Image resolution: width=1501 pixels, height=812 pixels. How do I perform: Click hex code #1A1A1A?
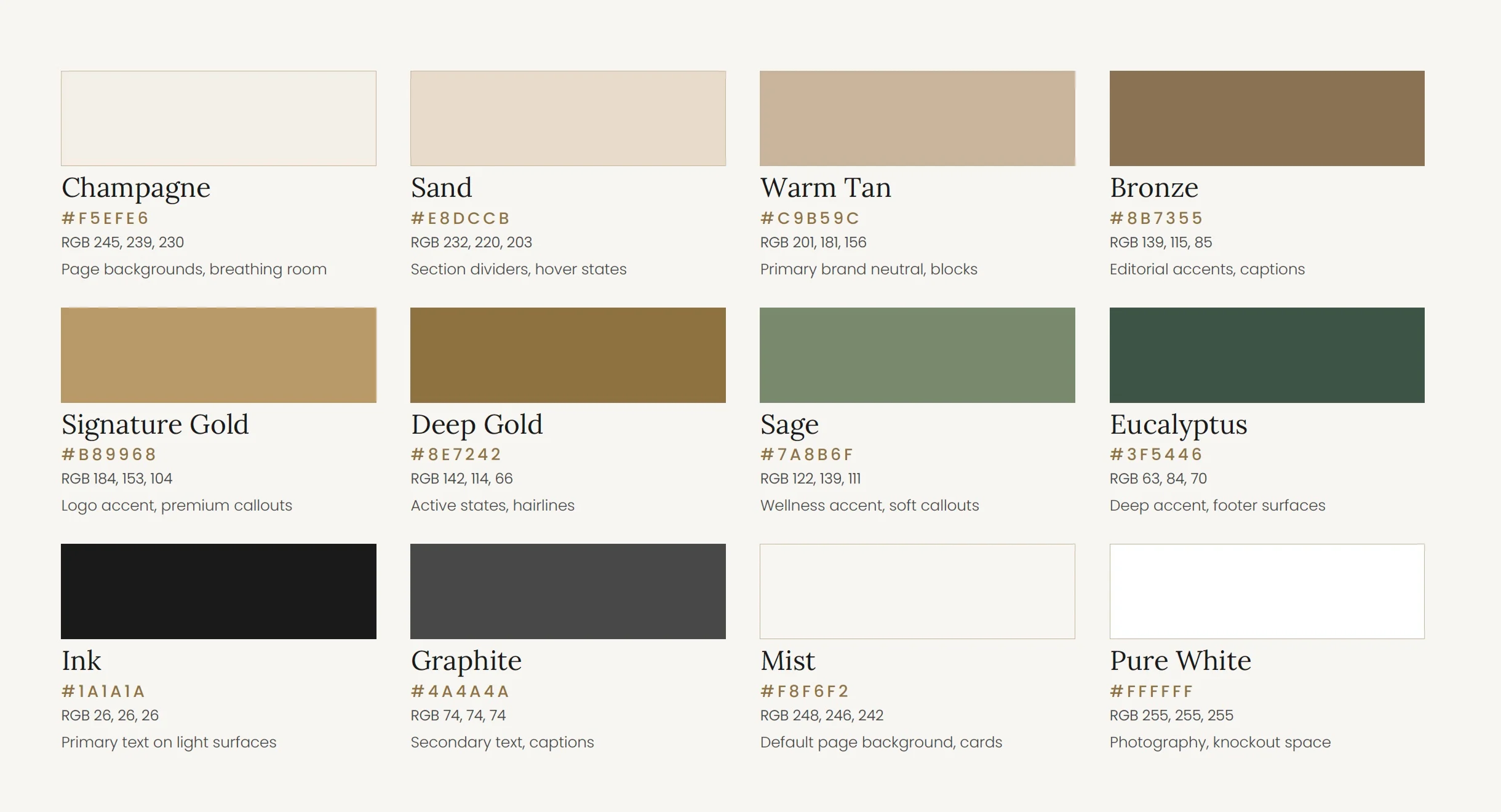coord(103,691)
